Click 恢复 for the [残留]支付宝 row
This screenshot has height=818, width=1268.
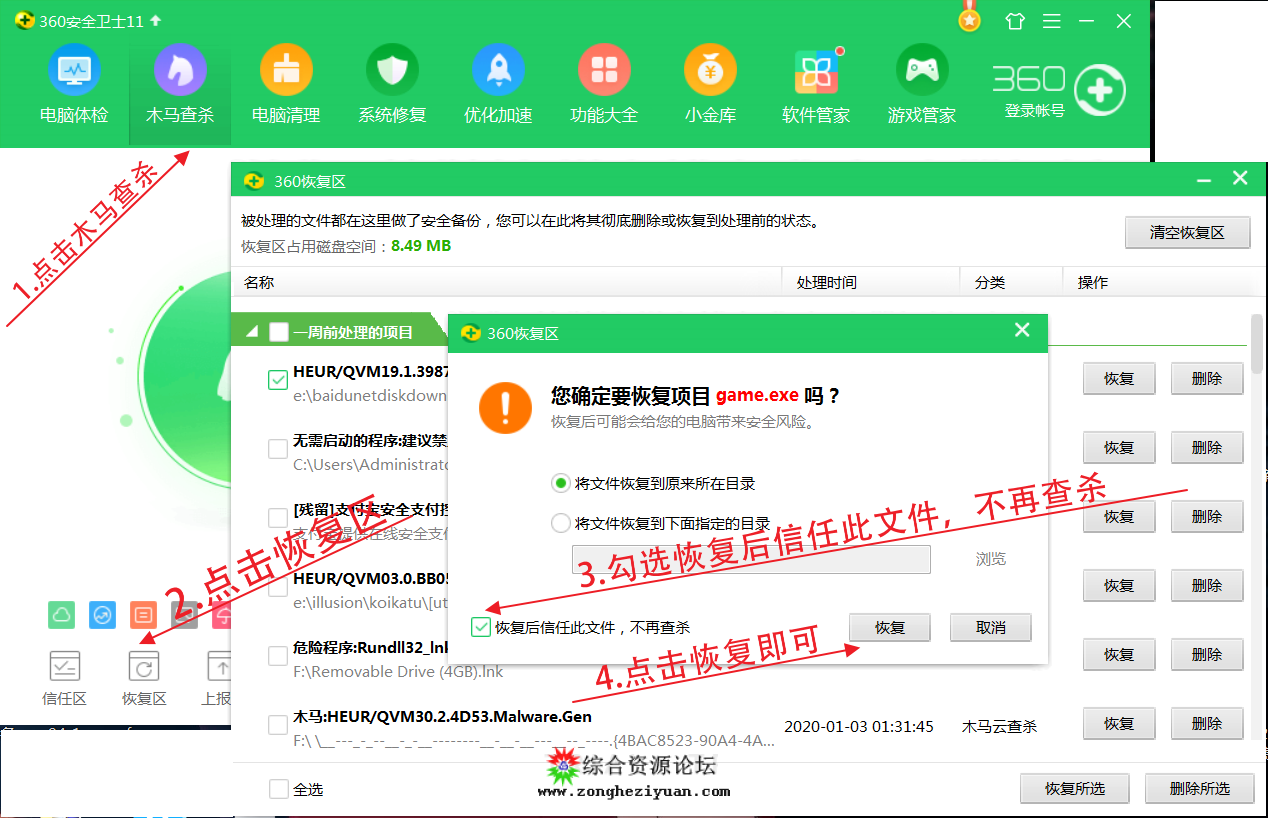(1119, 517)
